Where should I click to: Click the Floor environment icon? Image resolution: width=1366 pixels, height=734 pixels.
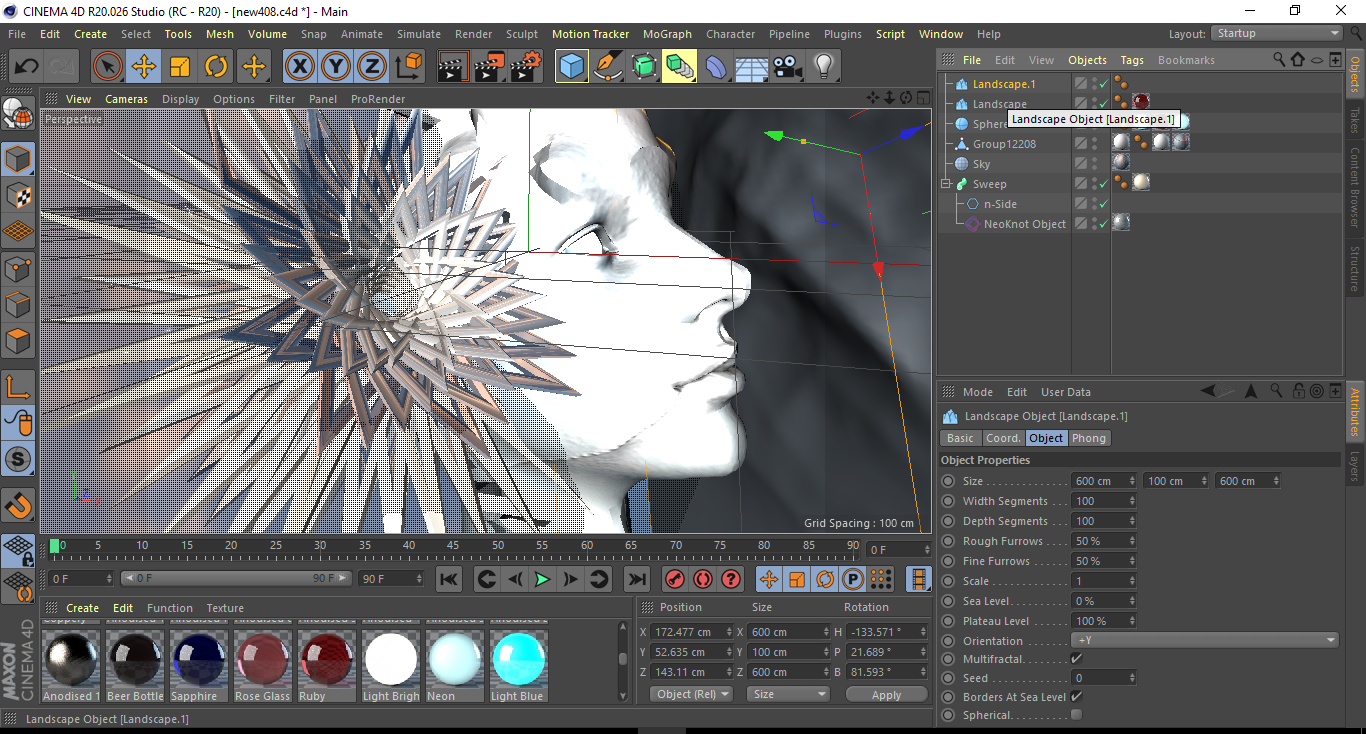click(752, 67)
